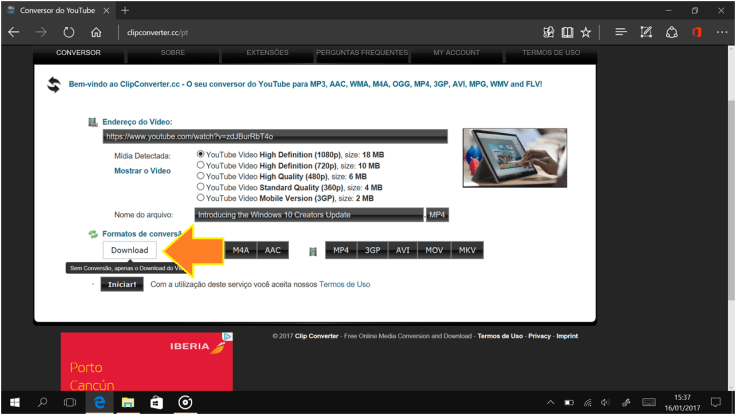Click the browser home icon
The width and height of the screenshot is (736, 415).
point(96,32)
